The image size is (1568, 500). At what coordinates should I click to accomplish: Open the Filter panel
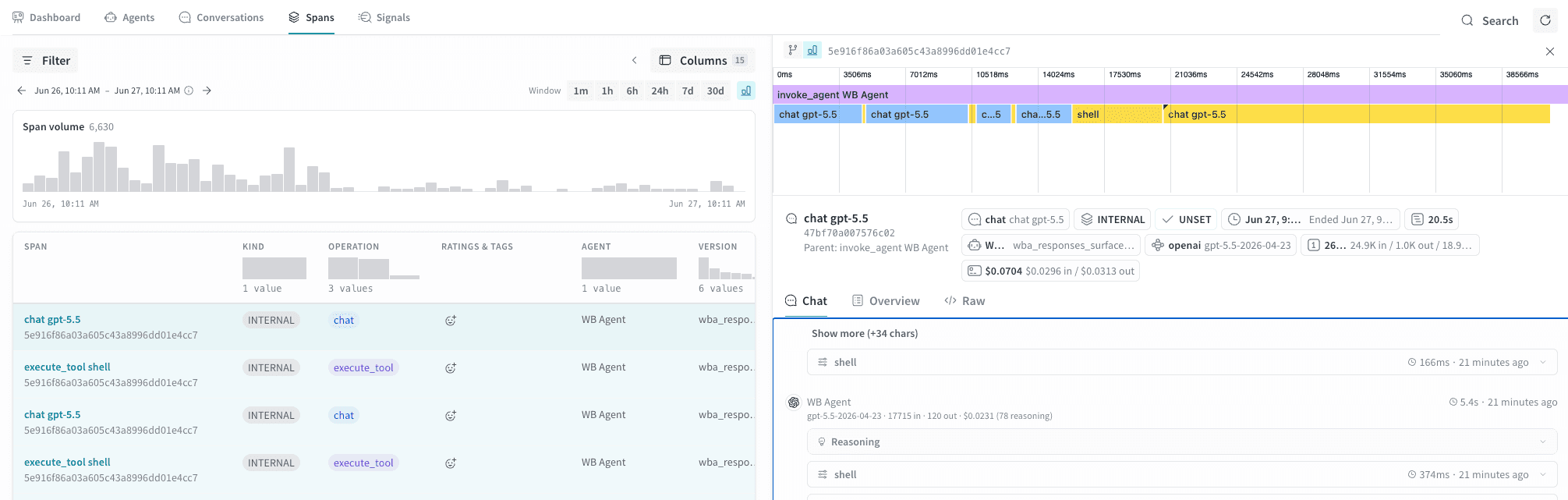coord(46,60)
